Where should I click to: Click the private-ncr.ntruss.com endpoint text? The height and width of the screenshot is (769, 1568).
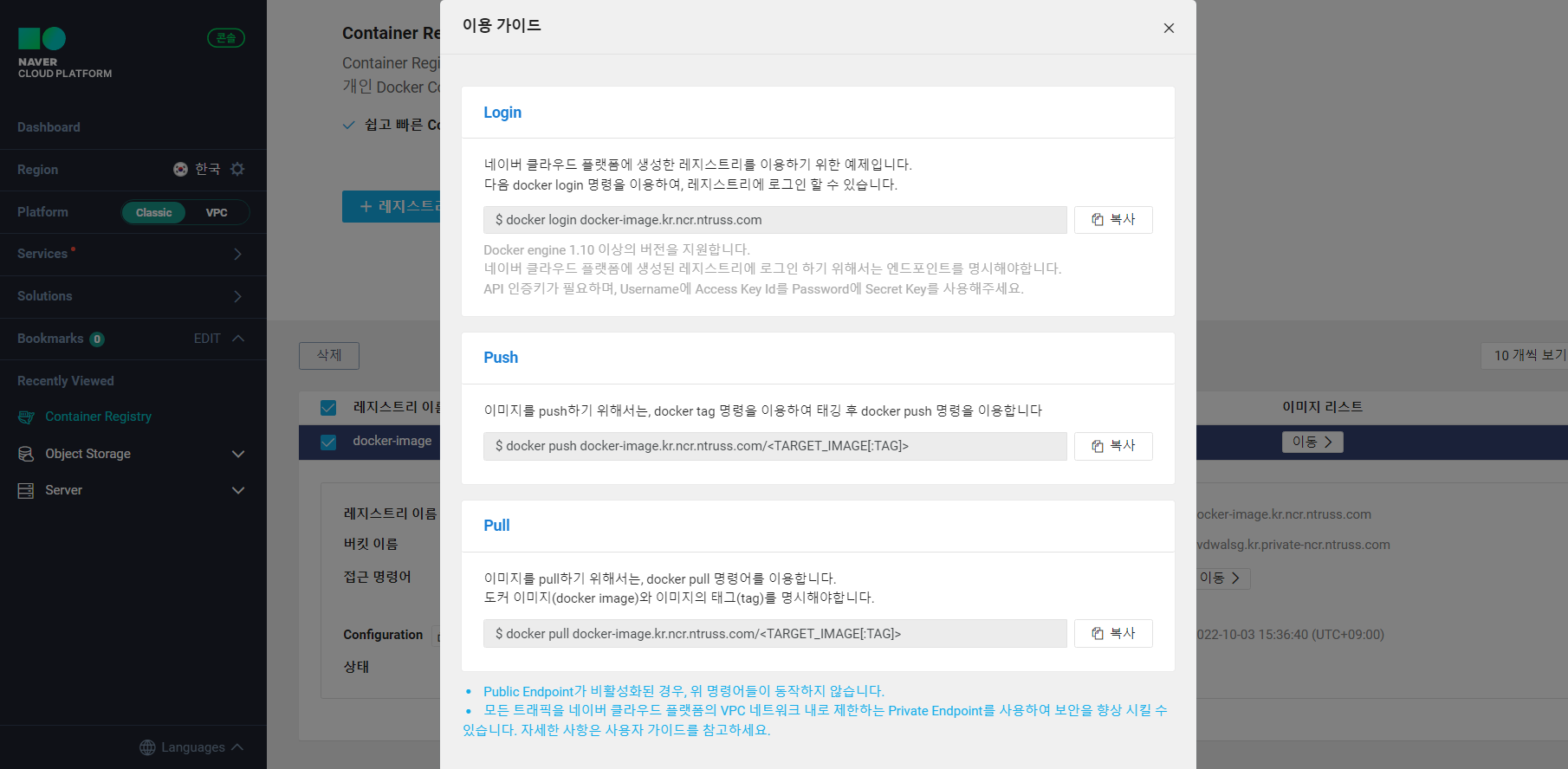1293,545
